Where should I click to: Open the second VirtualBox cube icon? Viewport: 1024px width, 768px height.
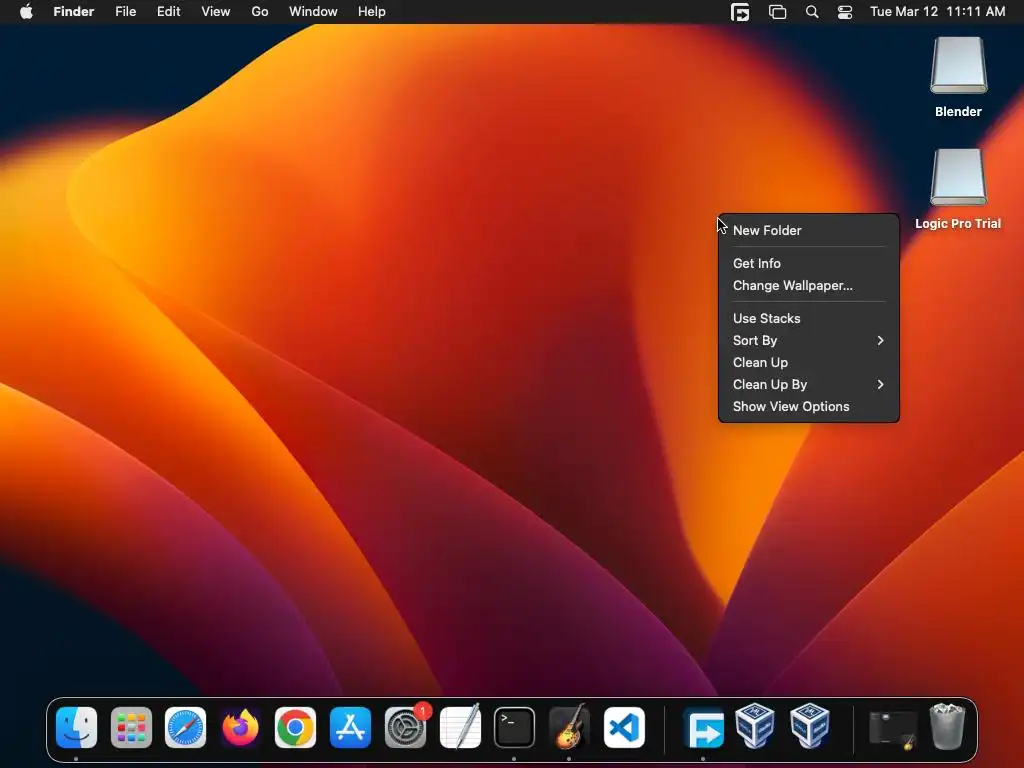[x=810, y=726]
